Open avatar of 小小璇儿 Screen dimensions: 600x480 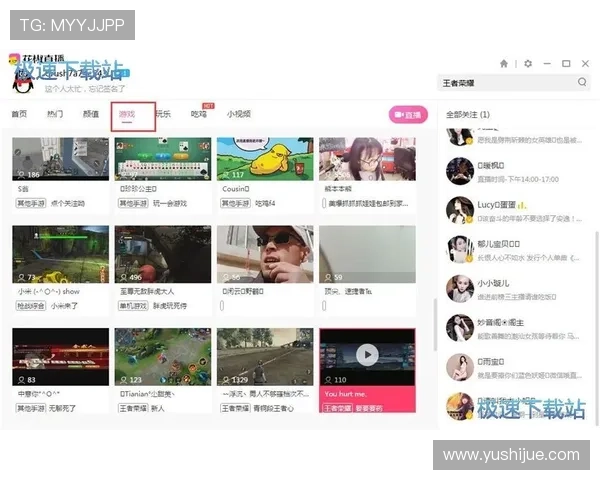pos(460,289)
